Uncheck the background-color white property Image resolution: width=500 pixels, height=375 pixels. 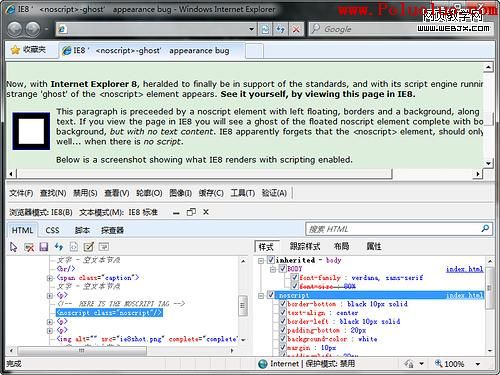tap(283, 339)
